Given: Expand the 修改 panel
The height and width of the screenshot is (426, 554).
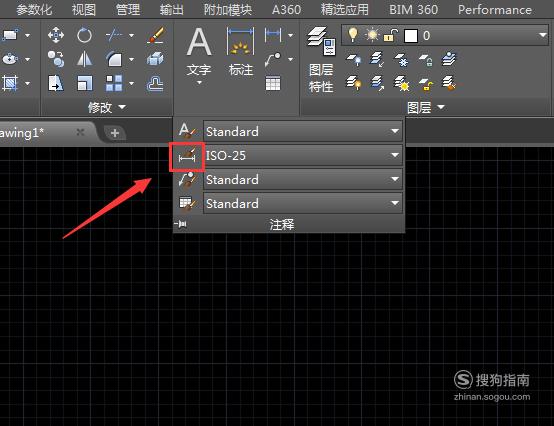Looking at the screenshot, I should [107, 107].
